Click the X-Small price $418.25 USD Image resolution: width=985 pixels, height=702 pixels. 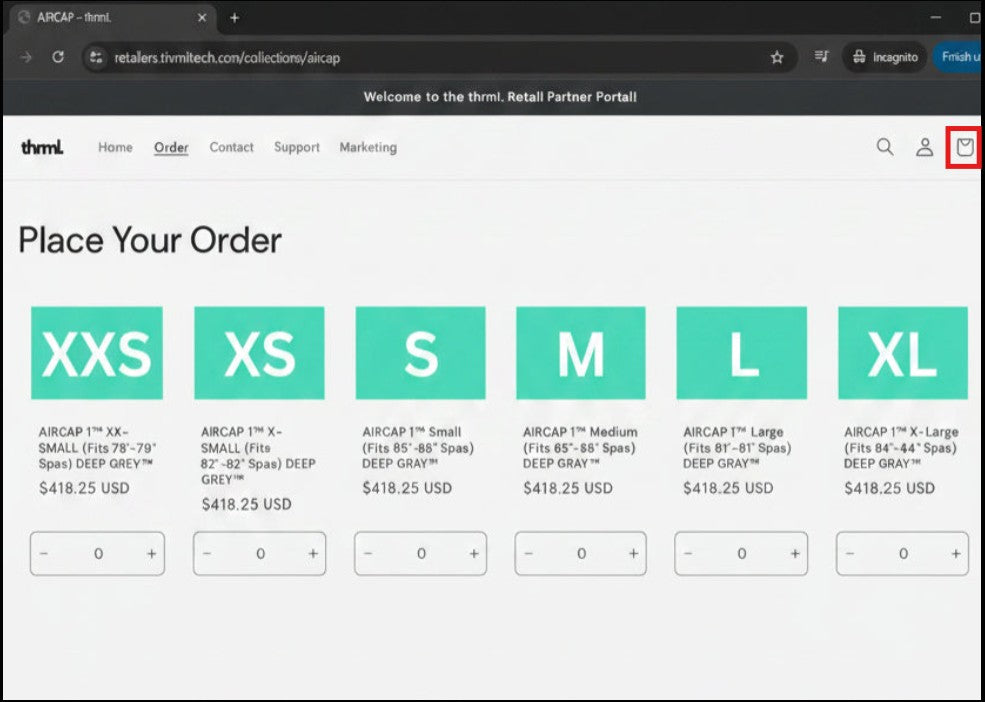coord(246,504)
